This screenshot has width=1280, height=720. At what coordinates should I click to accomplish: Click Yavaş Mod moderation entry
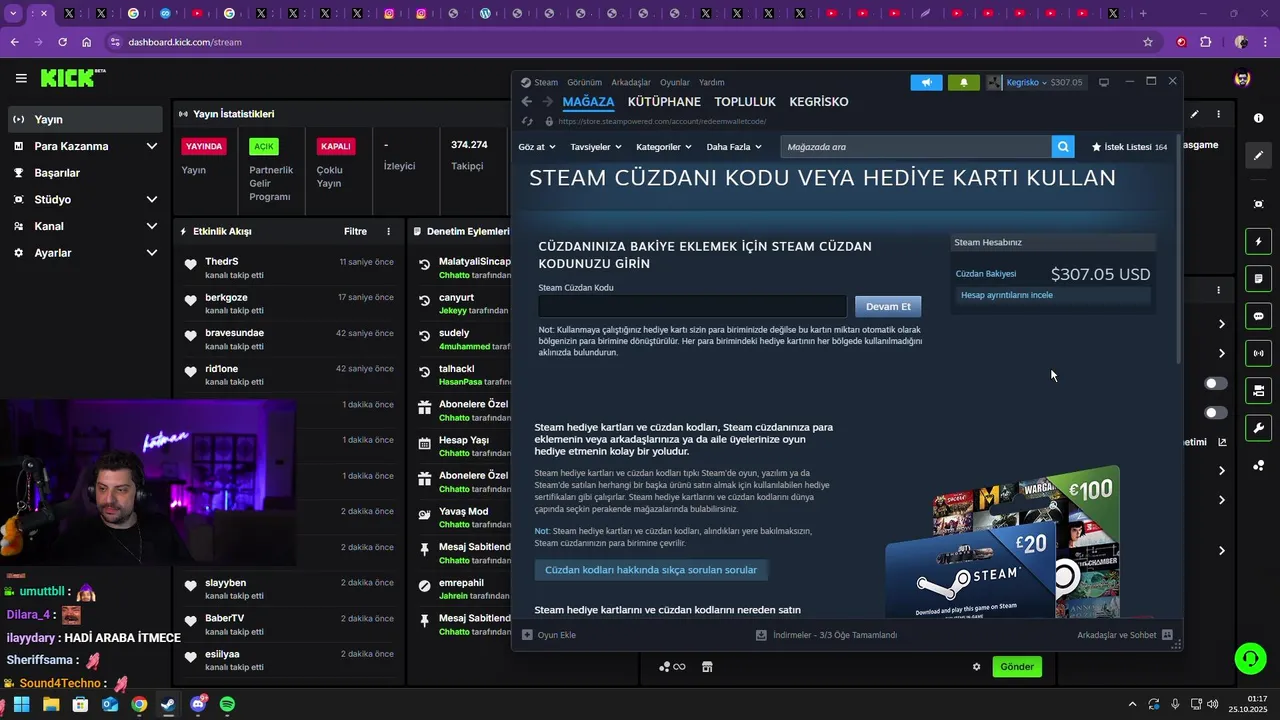point(464,518)
